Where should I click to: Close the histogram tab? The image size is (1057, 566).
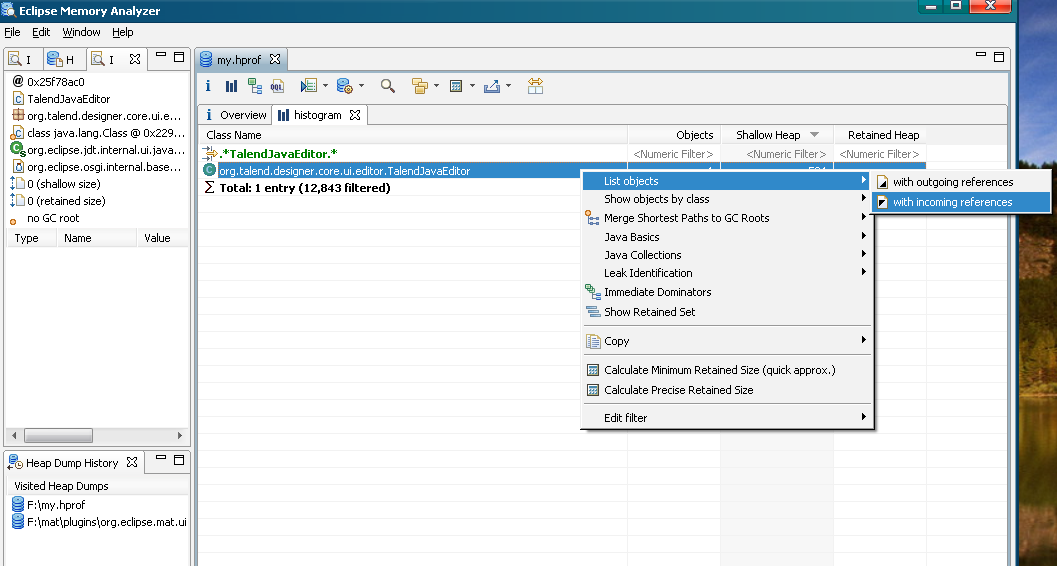click(x=354, y=115)
